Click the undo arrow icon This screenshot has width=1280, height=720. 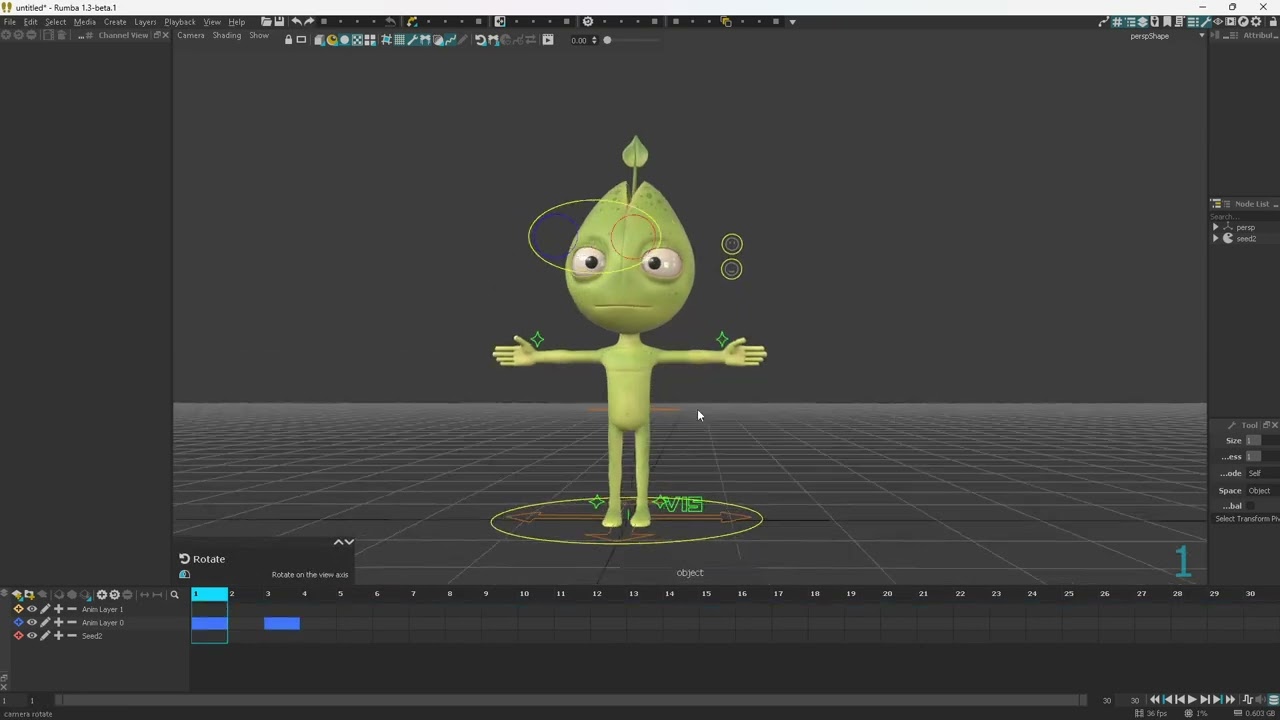point(296,21)
